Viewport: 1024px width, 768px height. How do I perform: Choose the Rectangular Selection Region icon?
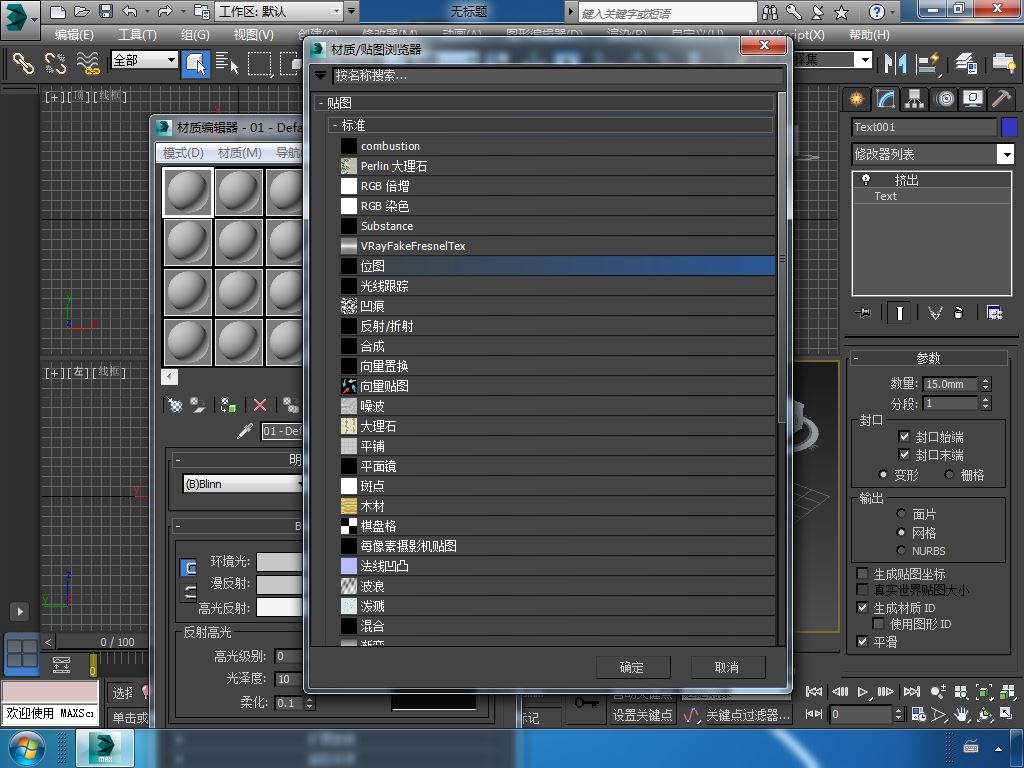pyautogui.click(x=259, y=63)
